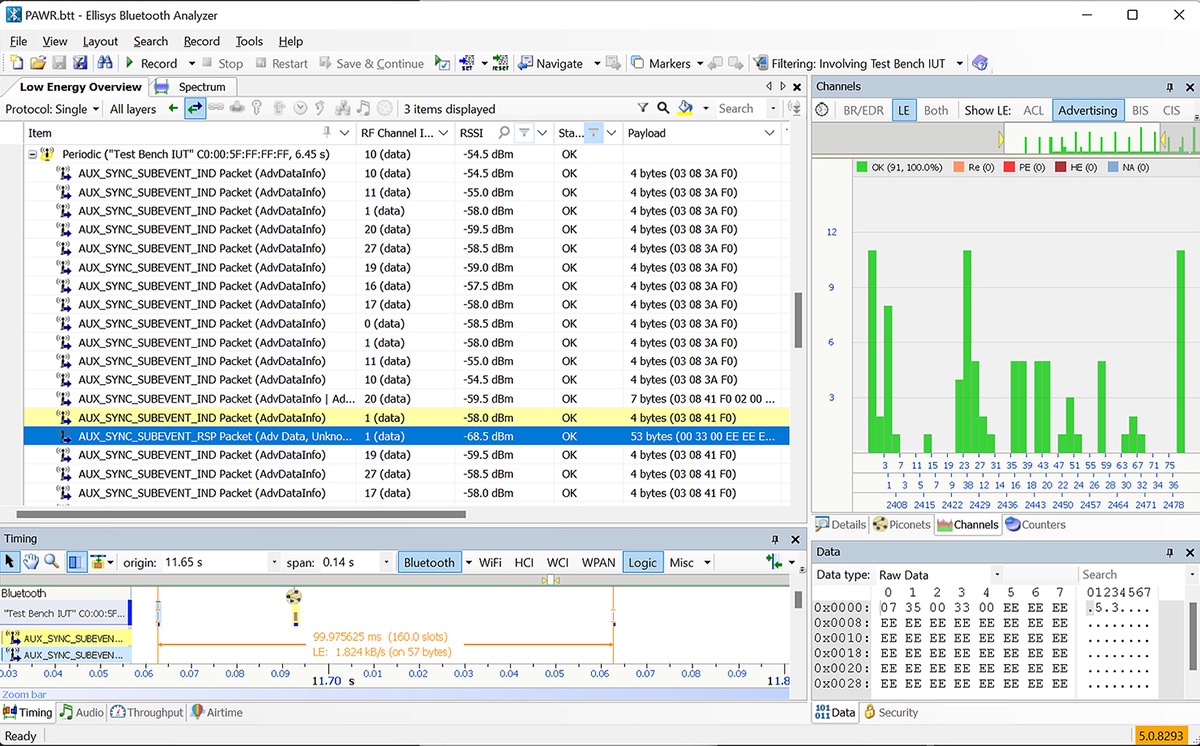Open the origin value dropdown
1200x746 pixels.
(x=274, y=563)
